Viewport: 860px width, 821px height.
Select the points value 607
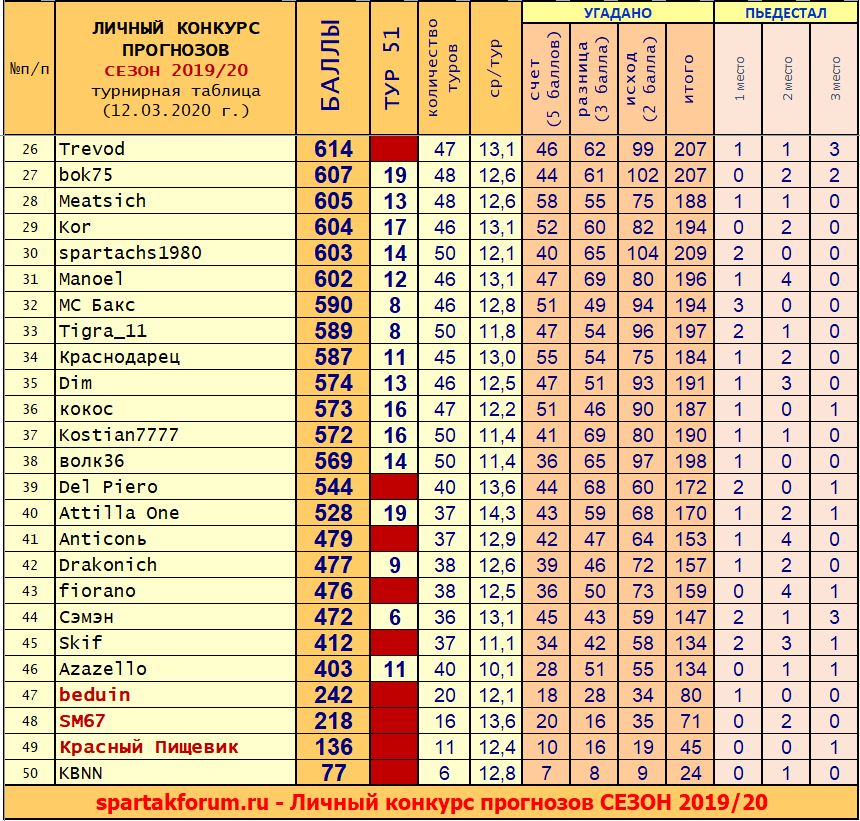tap(333, 175)
